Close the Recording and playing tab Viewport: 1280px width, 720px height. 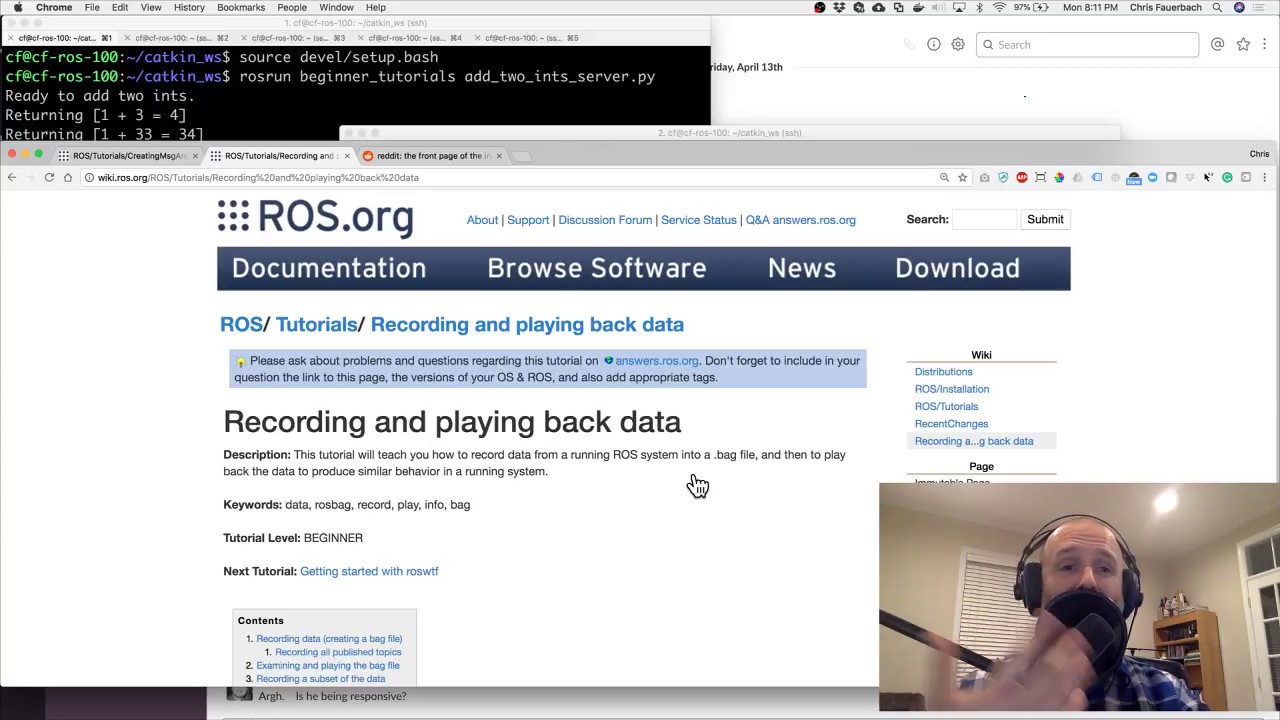(x=347, y=156)
